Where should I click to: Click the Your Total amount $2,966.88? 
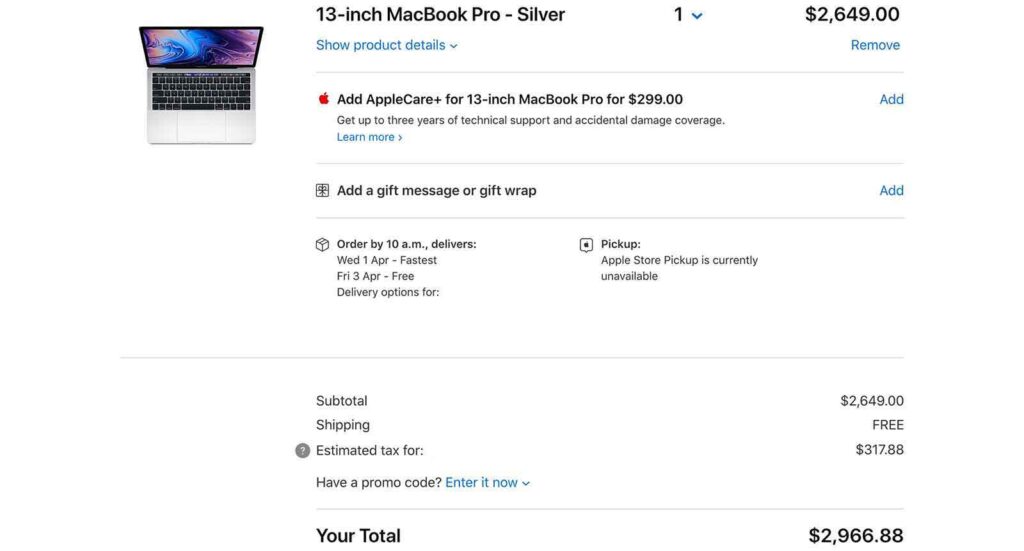(856, 536)
